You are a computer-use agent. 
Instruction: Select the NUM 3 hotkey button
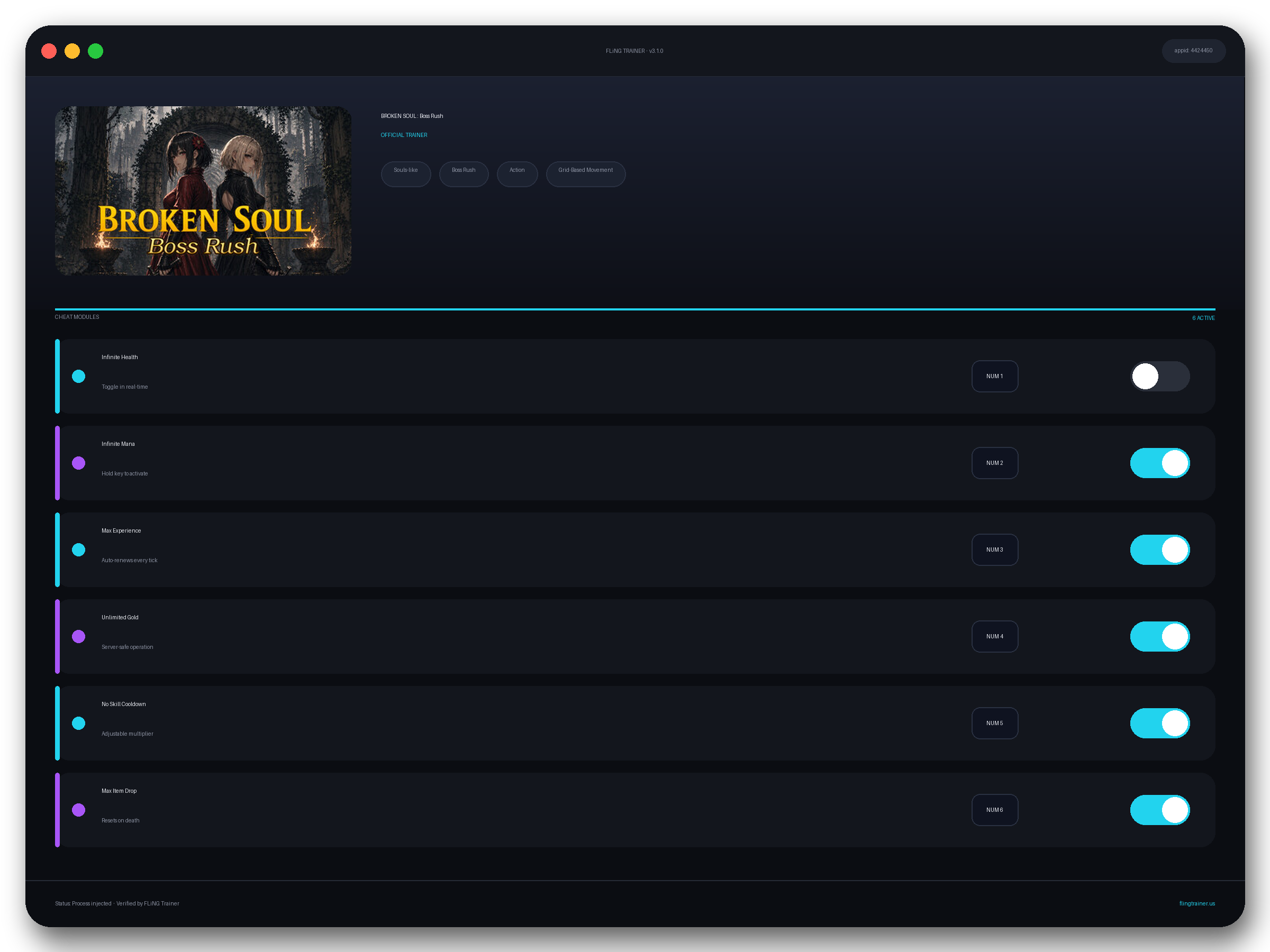(x=994, y=550)
